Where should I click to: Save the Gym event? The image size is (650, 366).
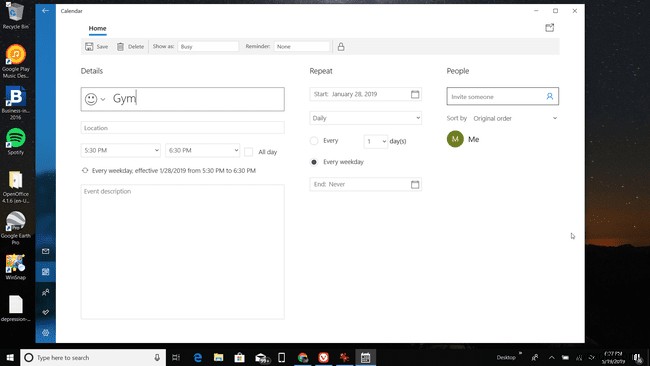pos(96,46)
